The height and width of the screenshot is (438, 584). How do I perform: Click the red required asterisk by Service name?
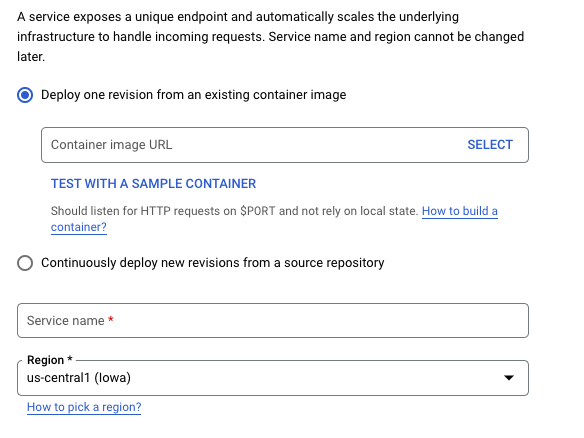click(x=111, y=320)
